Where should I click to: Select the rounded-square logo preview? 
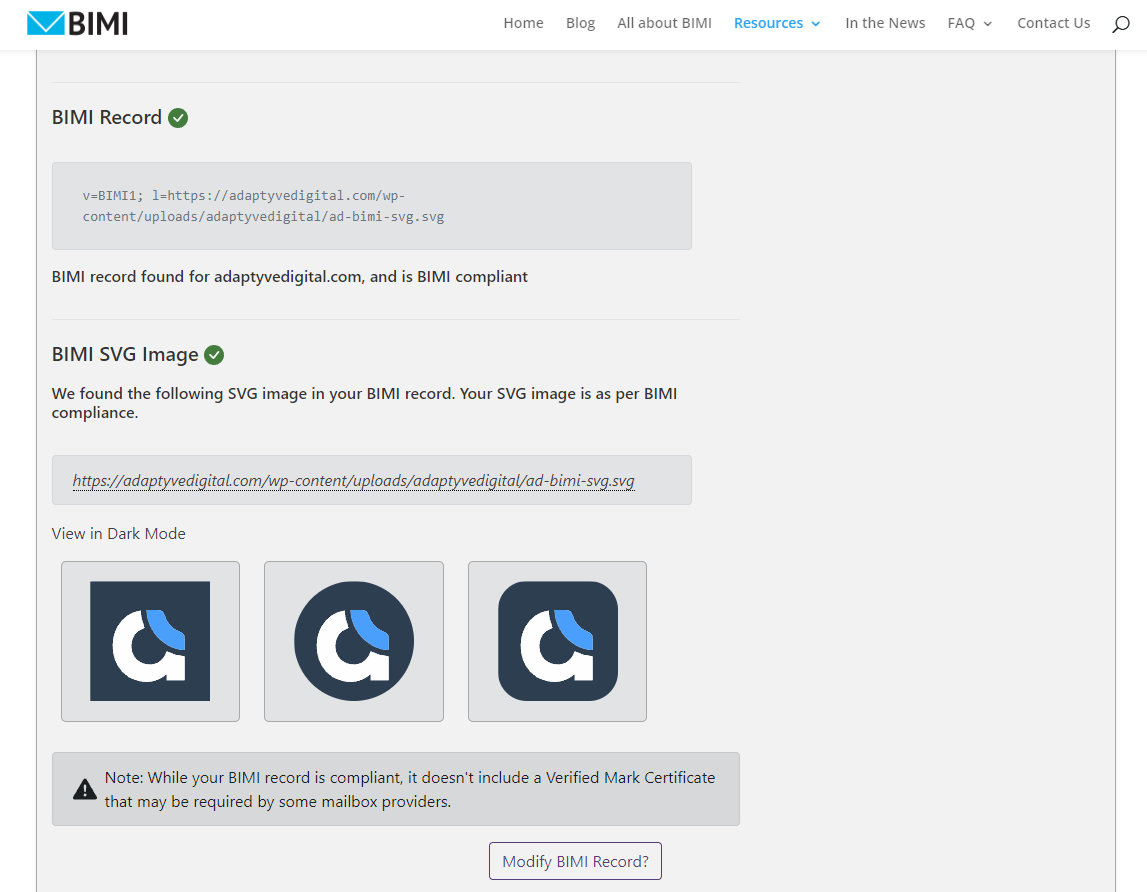(x=557, y=641)
